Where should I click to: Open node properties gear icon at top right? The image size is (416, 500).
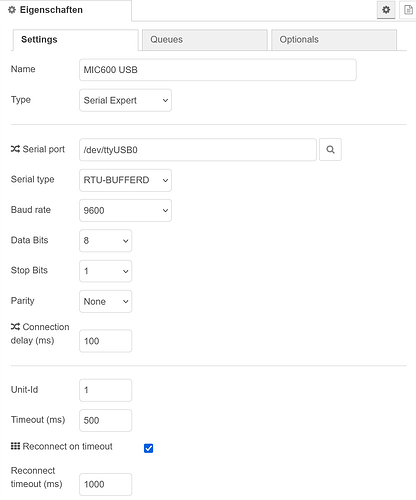[x=386, y=10]
